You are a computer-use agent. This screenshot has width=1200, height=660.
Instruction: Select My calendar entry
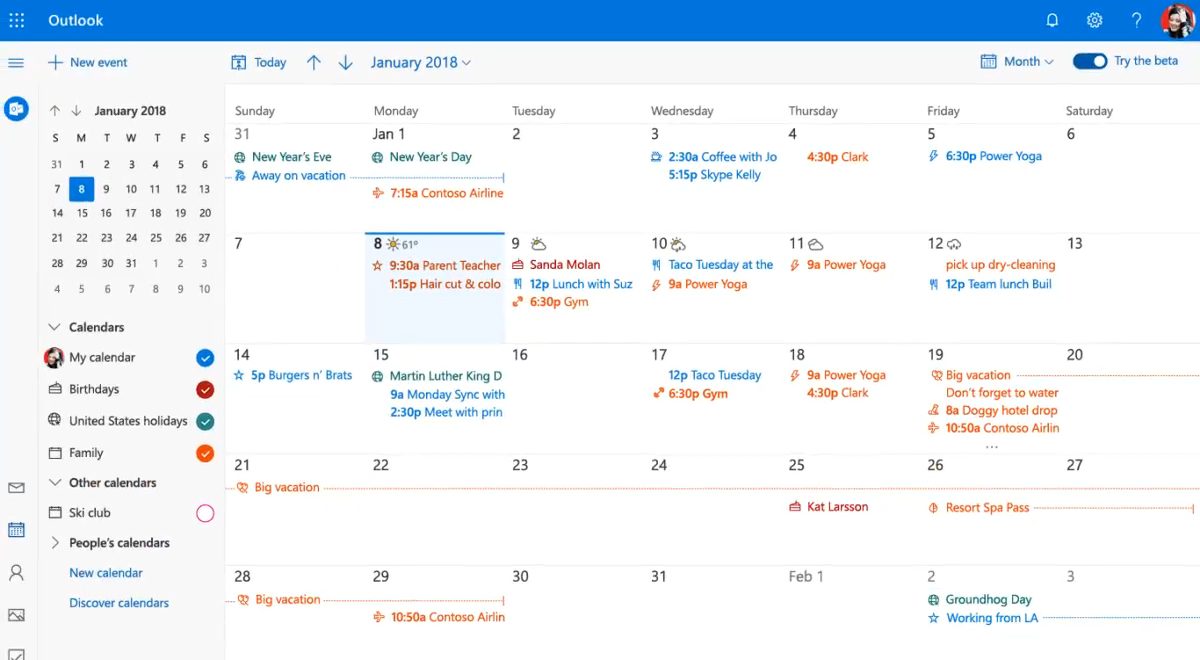tap(102, 358)
